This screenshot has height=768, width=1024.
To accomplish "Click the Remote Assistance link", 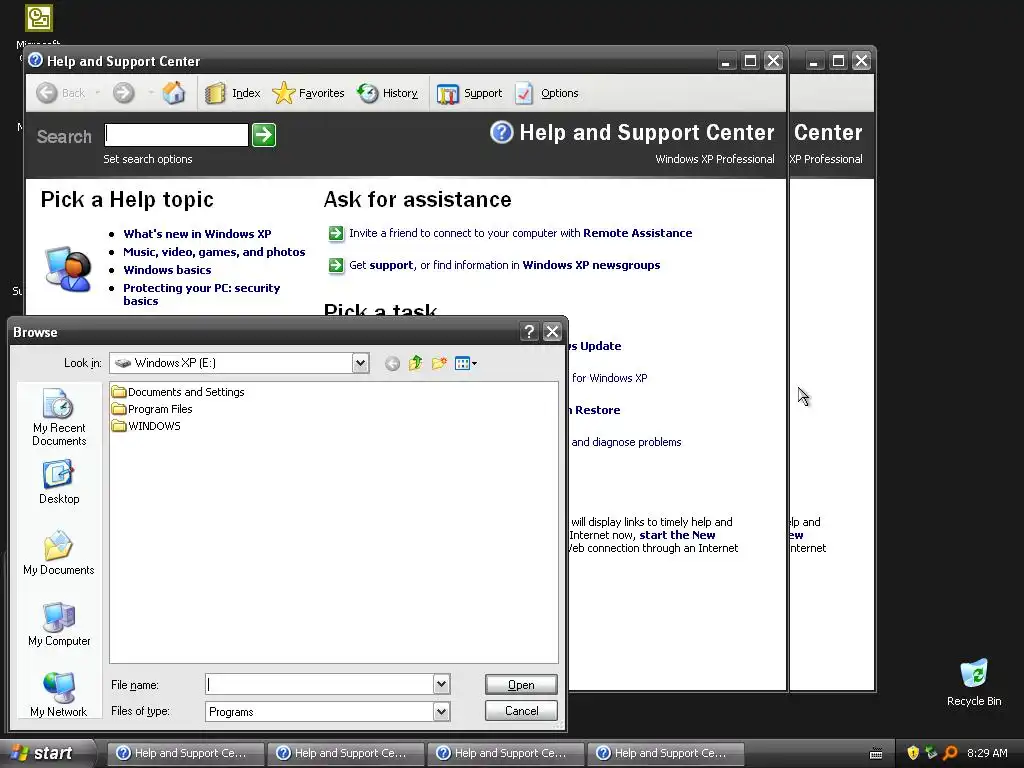I will 637,233.
